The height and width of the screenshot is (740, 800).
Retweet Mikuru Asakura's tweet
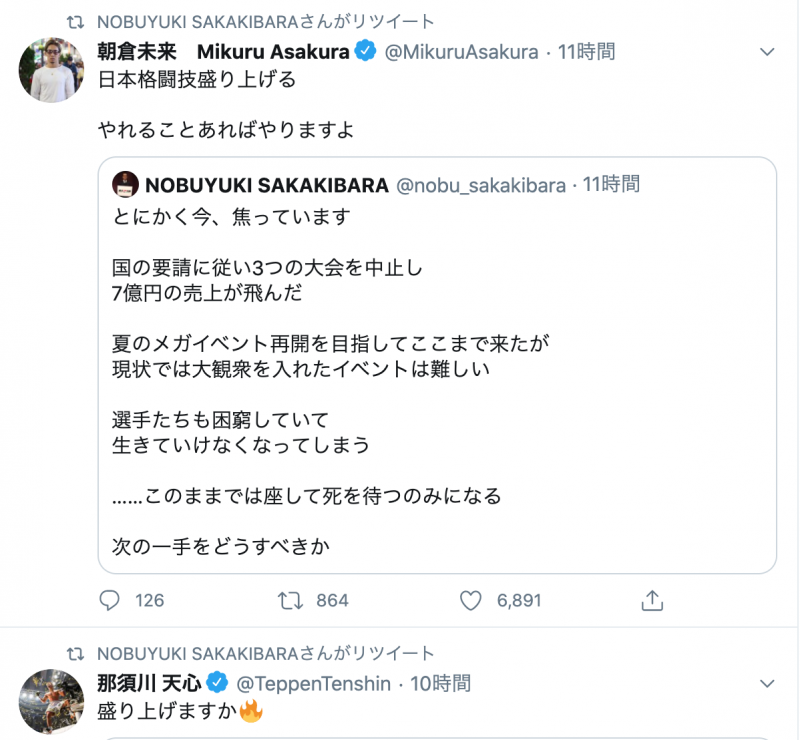pos(290,600)
